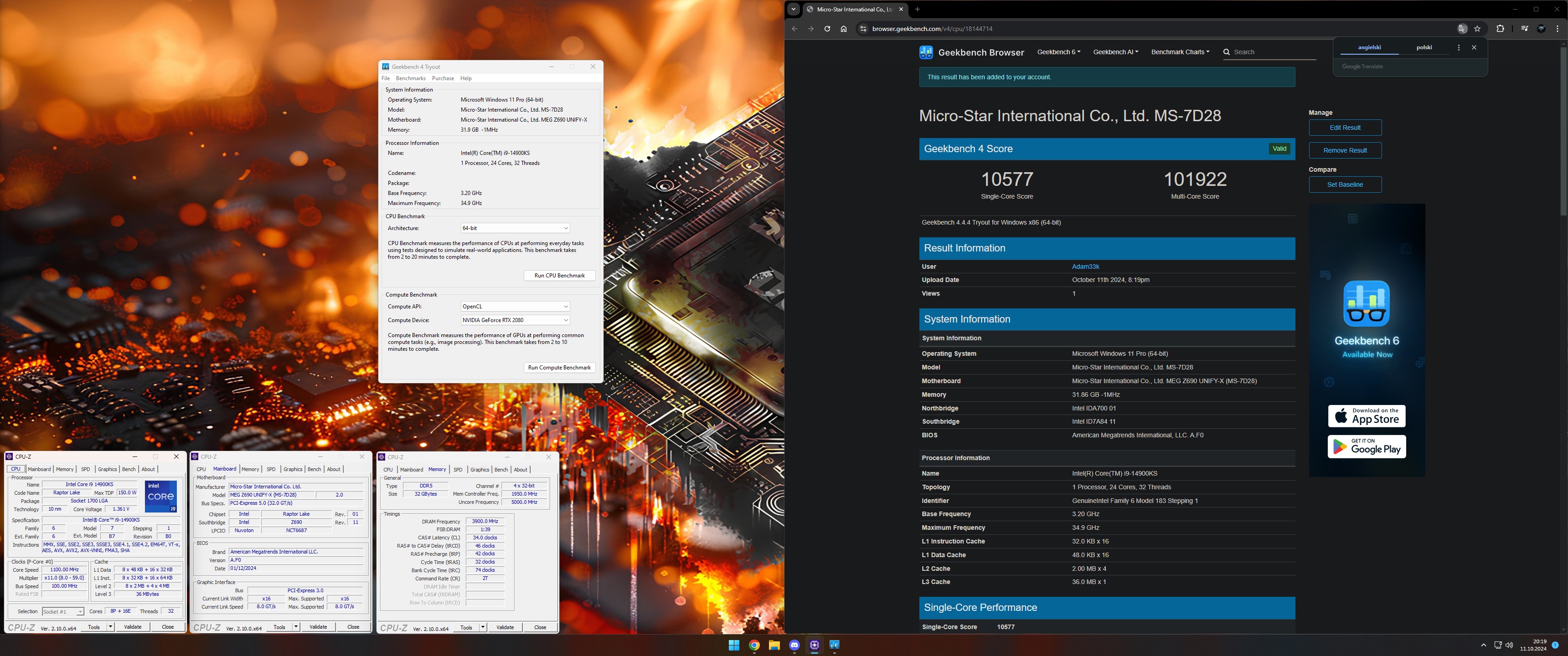
Task: Open the File menu in Geekbench 4
Action: pyautogui.click(x=385, y=78)
